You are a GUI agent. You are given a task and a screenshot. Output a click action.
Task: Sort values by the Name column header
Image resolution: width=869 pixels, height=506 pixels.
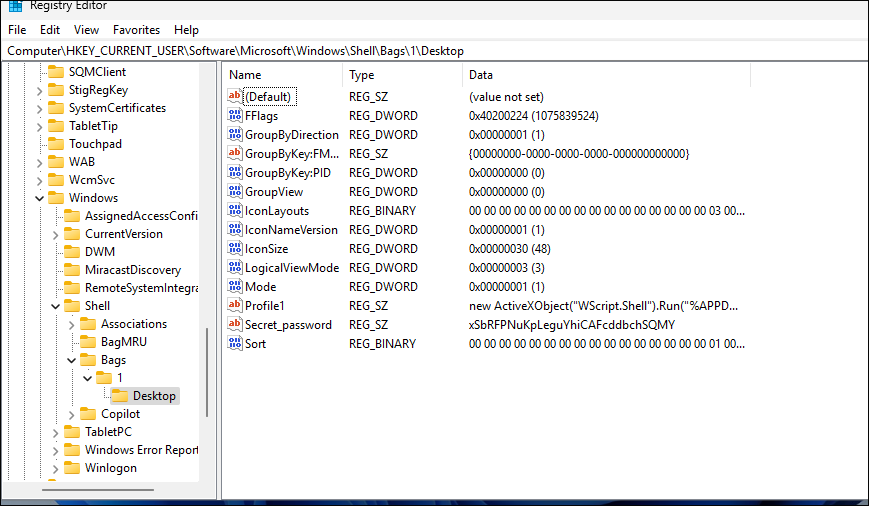tap(283, 75)
